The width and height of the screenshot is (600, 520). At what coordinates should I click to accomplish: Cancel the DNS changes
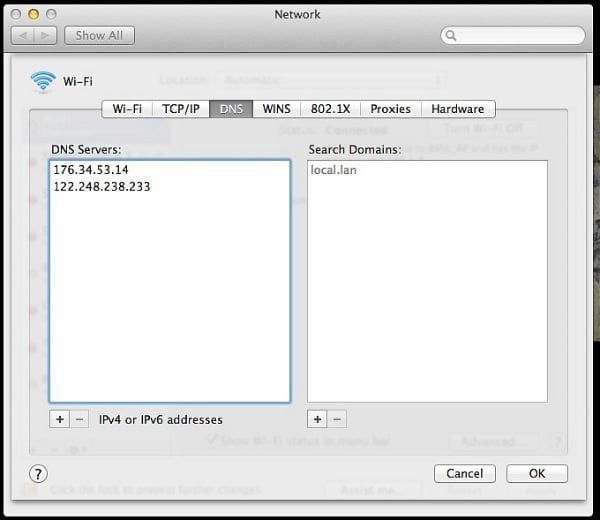[x=465, y=474]
